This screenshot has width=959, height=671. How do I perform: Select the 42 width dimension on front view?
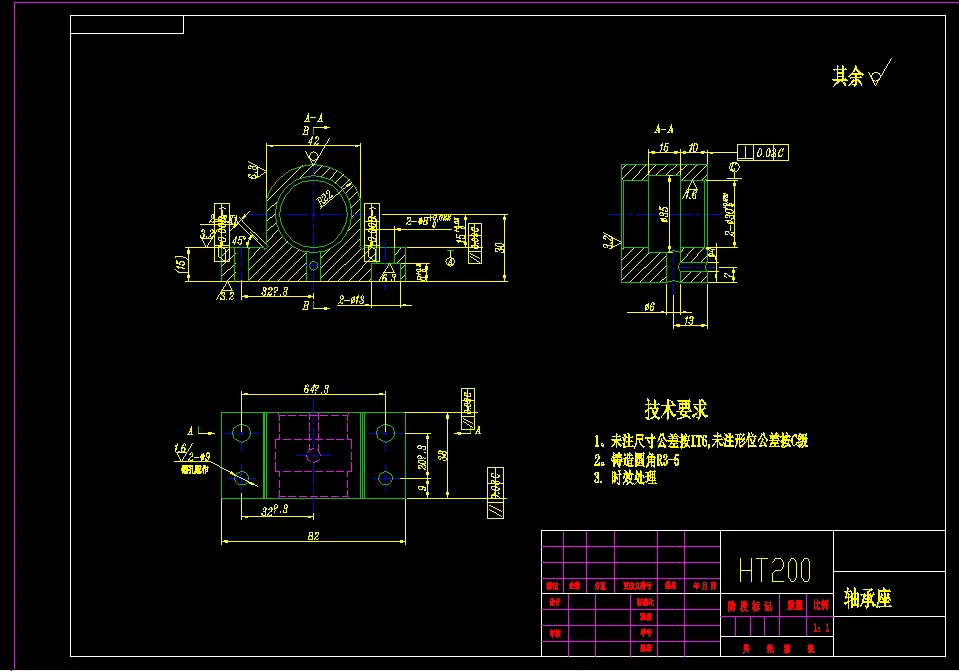click(x=313, y=140)
